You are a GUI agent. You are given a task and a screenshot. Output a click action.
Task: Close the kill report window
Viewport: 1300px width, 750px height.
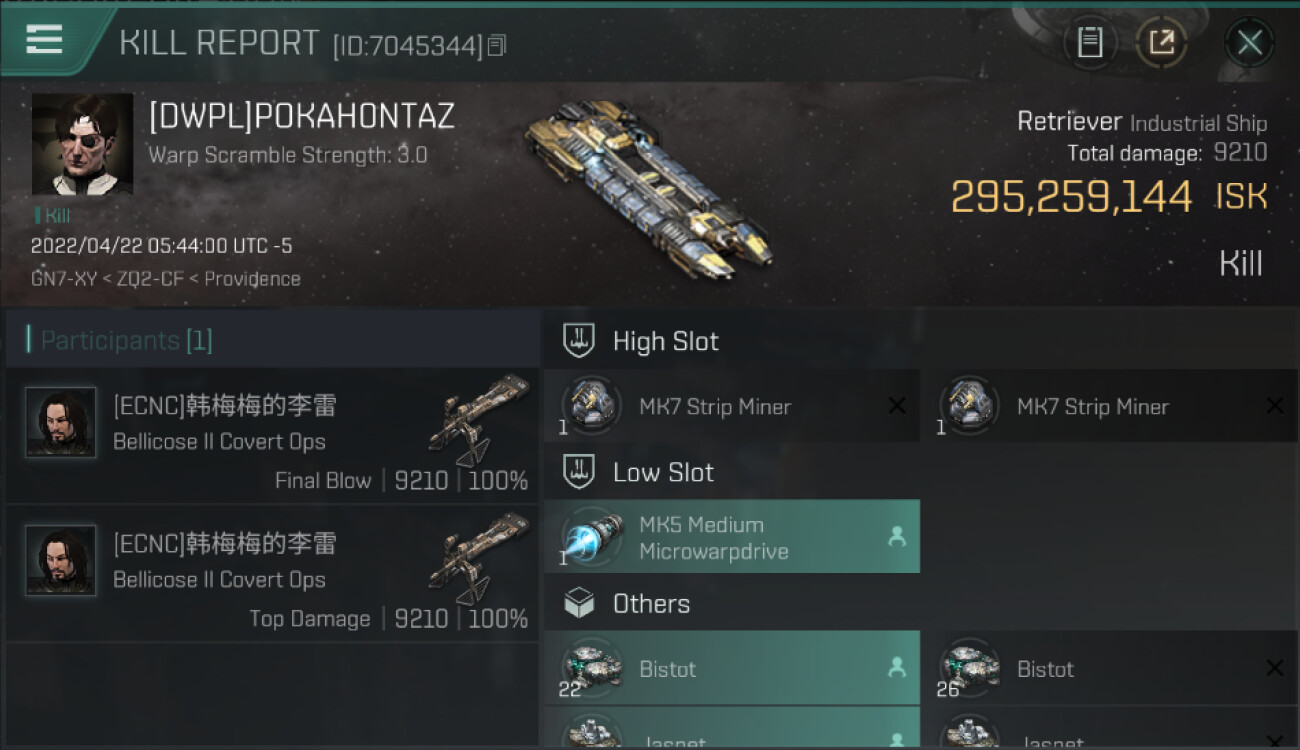(x=1249, y=42)
